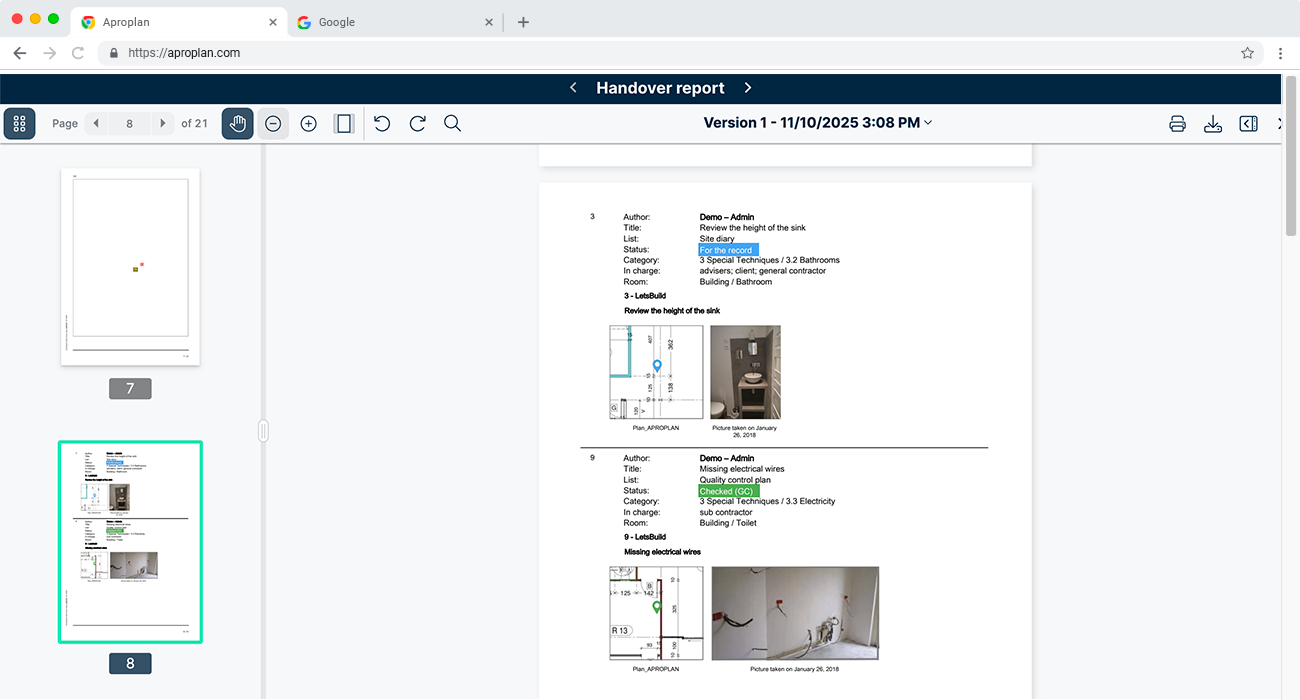Screen dimensions: 1300x700
Task: Enable the hand pan tool
Action: (x=237, y=124)
